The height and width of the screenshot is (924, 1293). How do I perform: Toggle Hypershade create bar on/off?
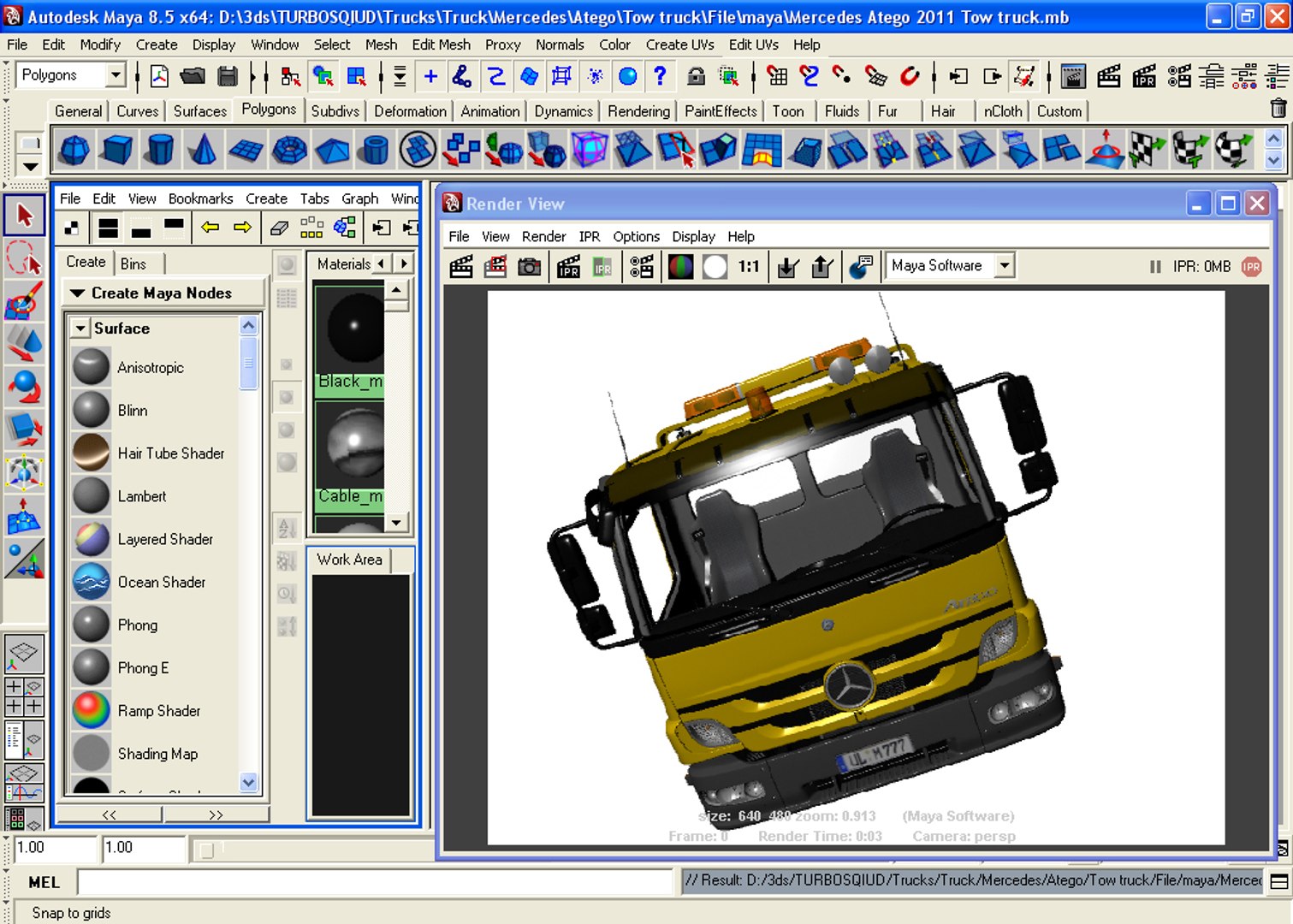(72, 228)
